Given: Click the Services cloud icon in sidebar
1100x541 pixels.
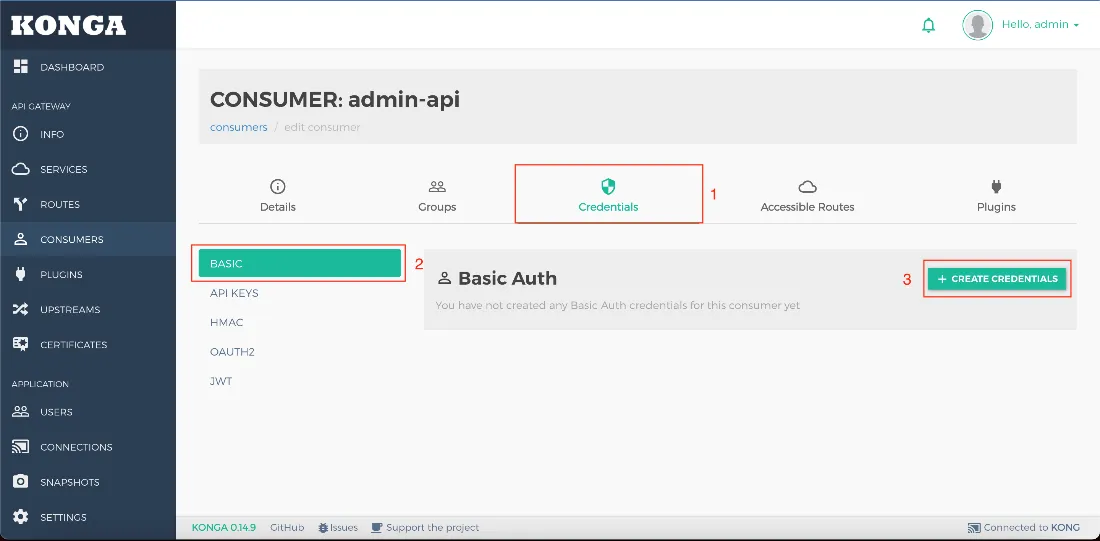Looking at the screenshot, I should (20, 169).
